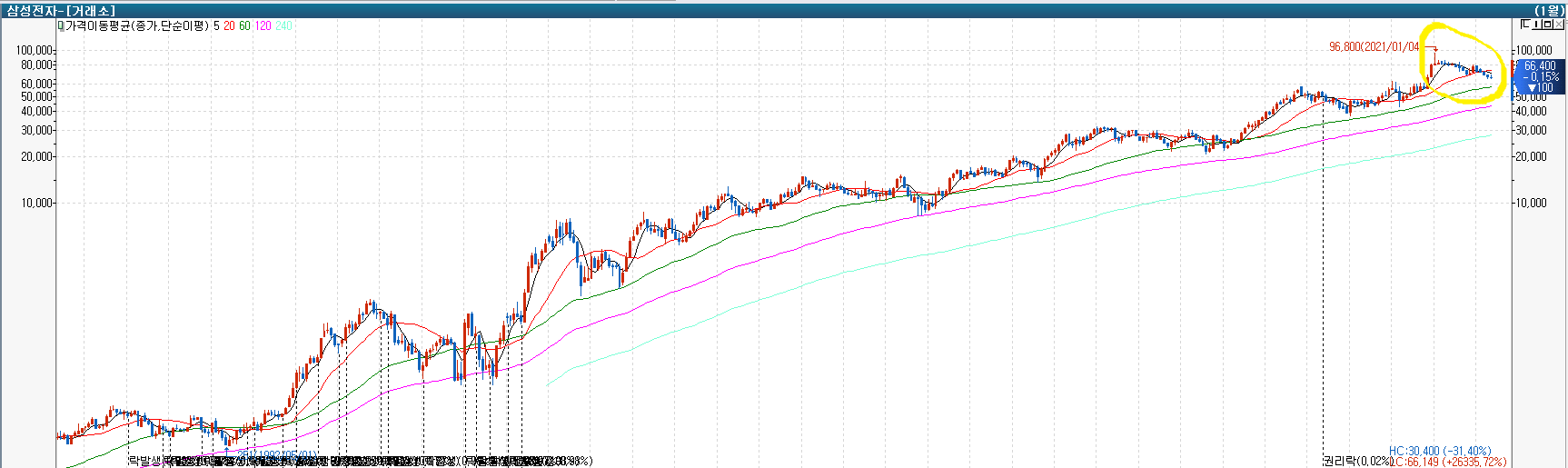Select the green 60-period moving average label
Viewport: 1568px width, 468px height.
coord(244,25)
